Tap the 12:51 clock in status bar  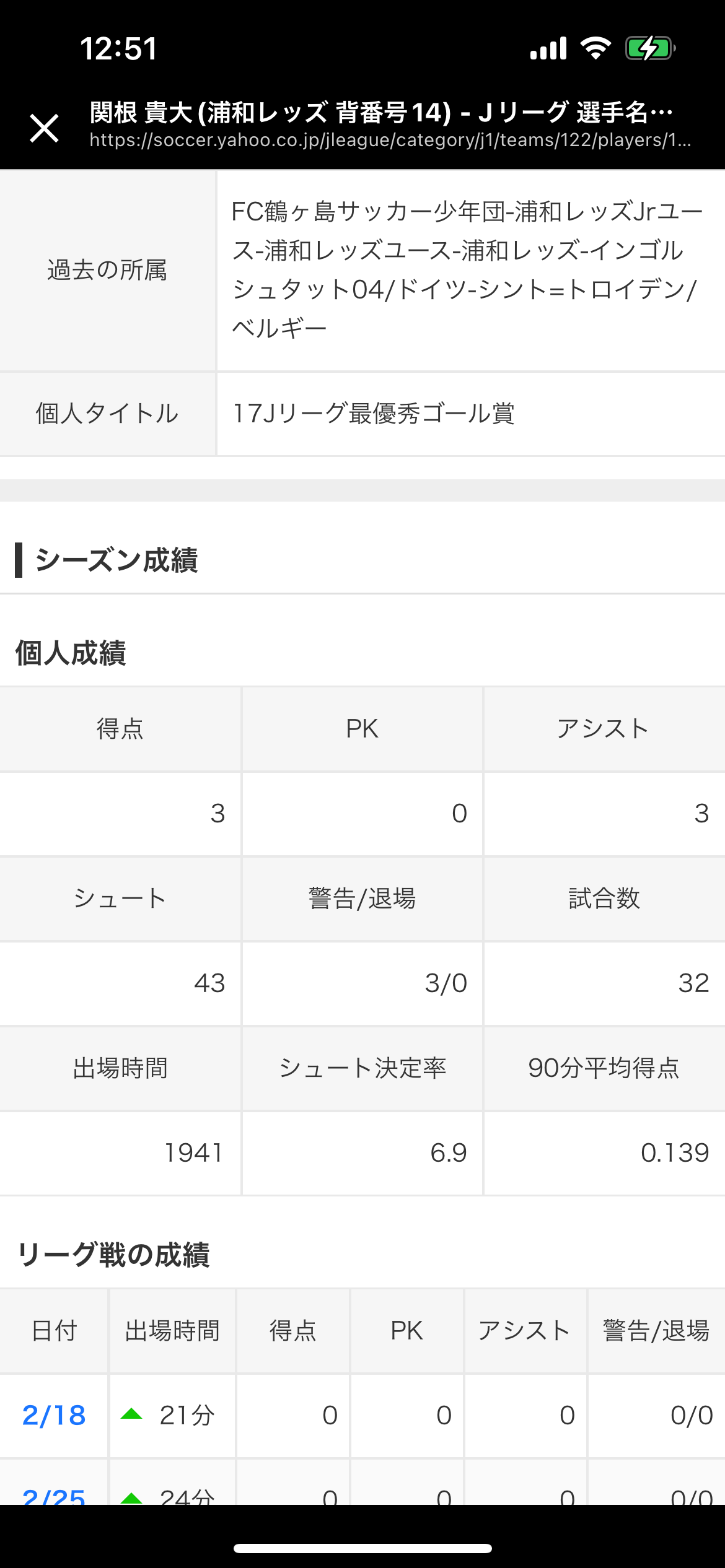point(118,48)
